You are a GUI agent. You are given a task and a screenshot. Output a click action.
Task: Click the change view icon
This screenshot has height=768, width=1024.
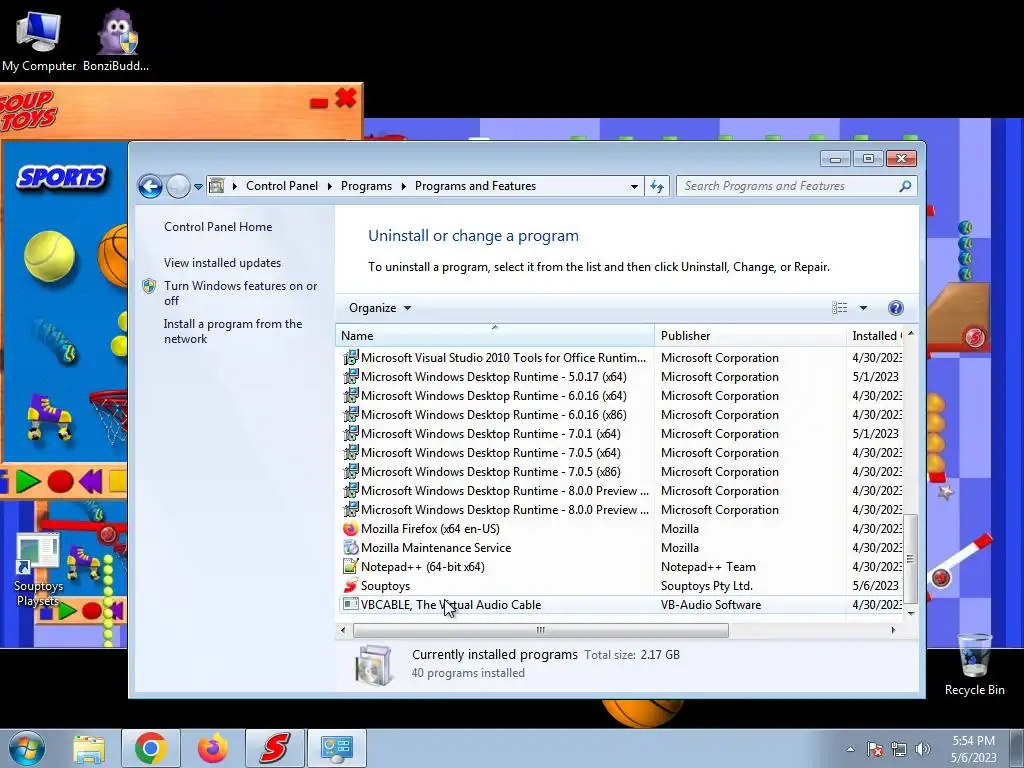tap(840, 308)
